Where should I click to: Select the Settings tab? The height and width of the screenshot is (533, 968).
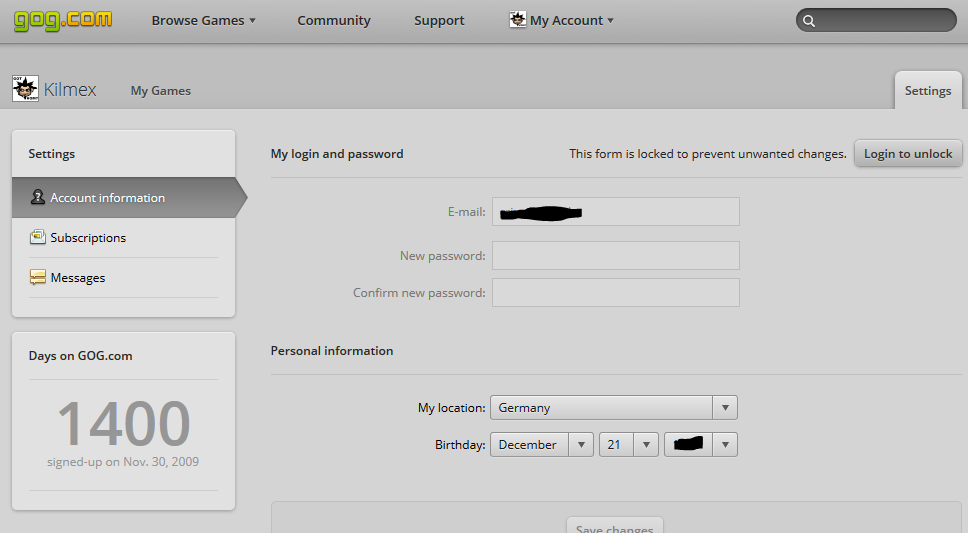tap(928, 91)
